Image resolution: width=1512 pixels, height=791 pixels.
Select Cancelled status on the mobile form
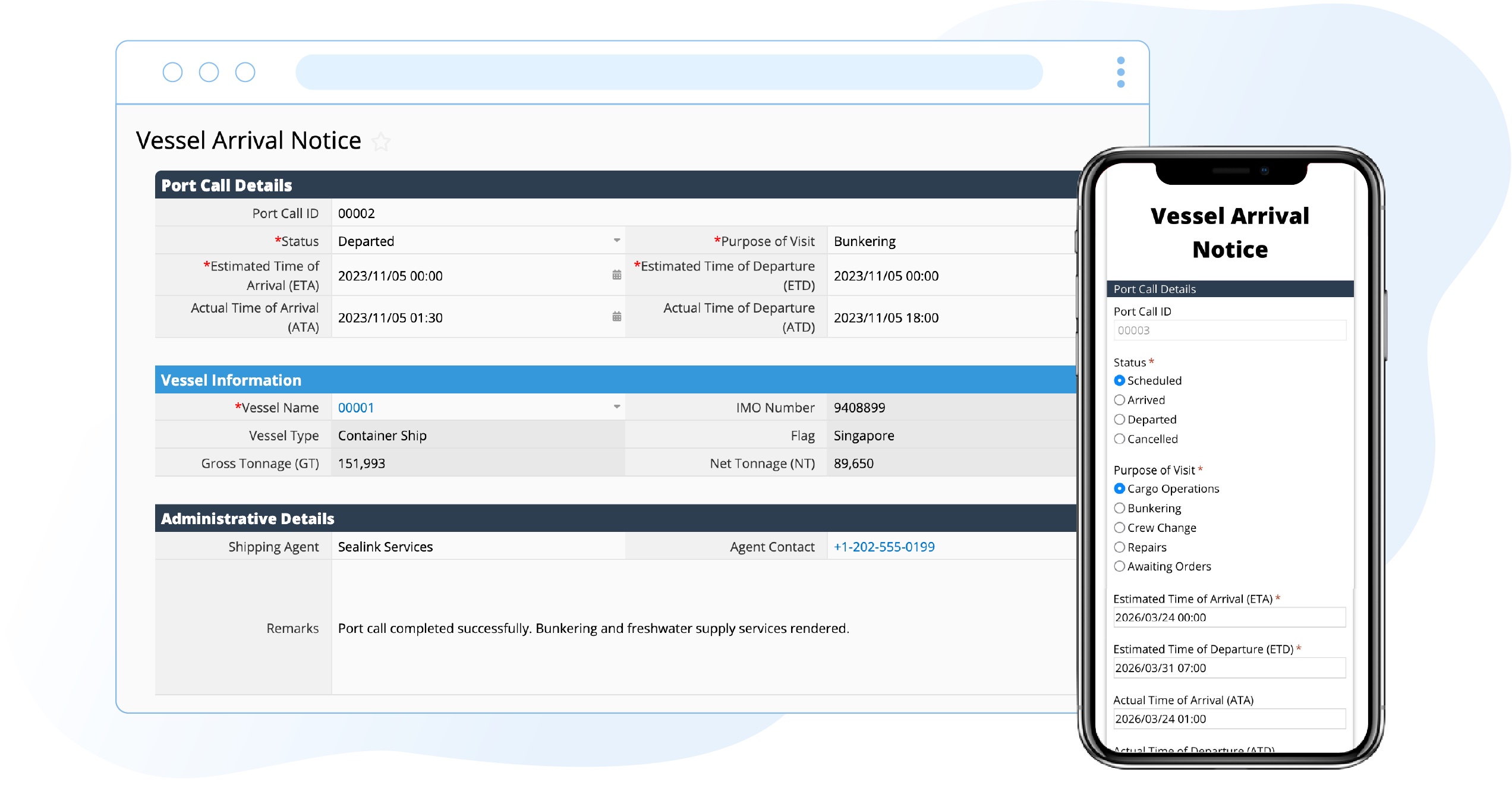(1120, 439)
